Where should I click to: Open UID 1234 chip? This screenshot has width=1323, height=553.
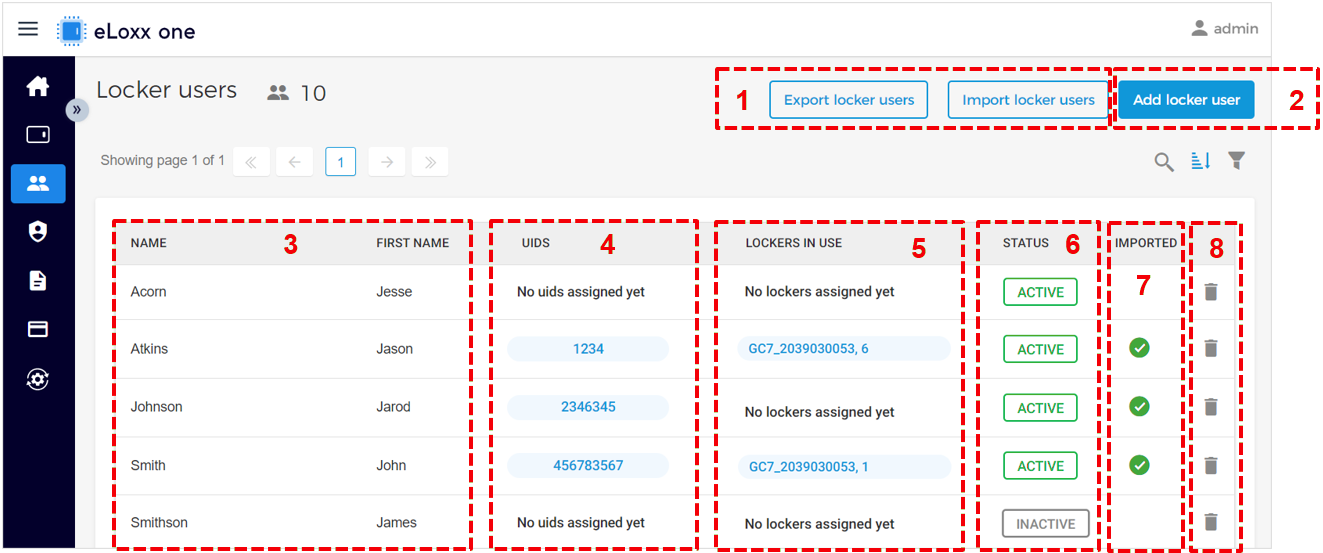coord(588,349)
